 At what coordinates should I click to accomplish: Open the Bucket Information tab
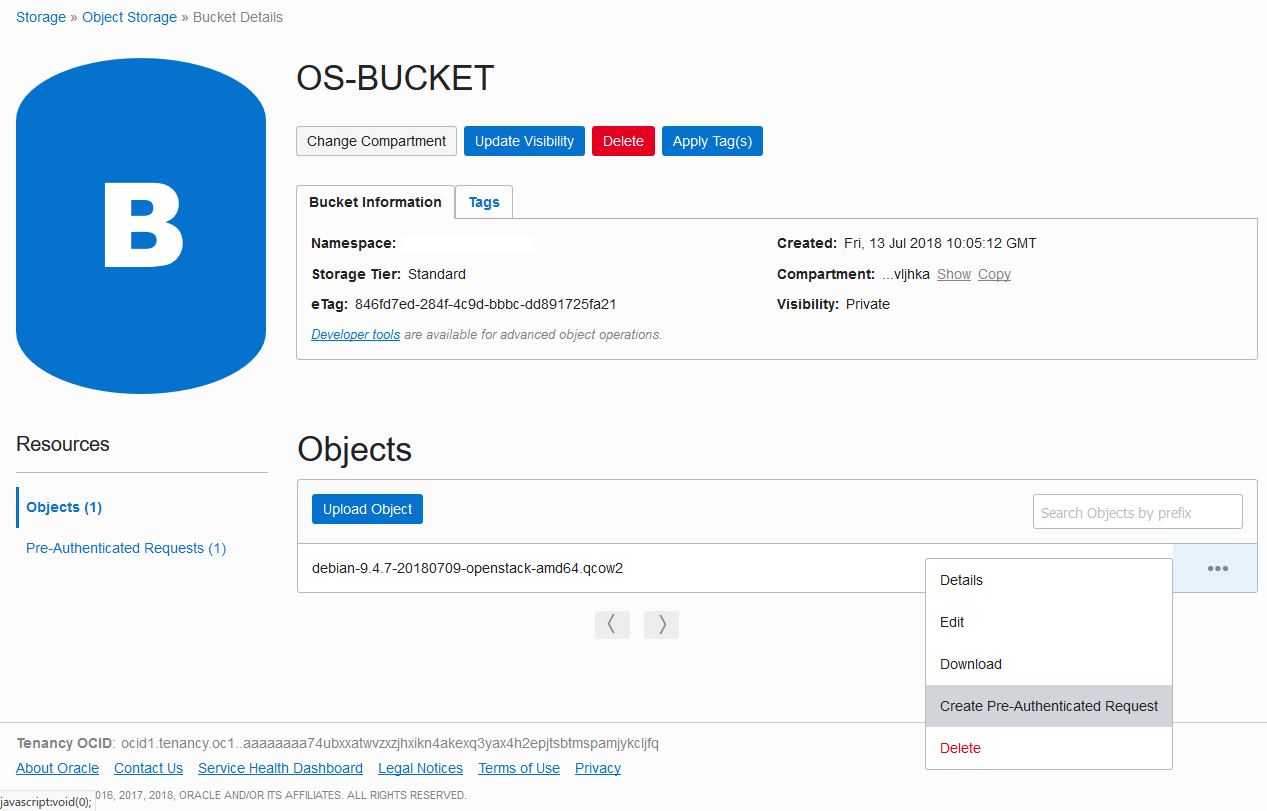375,202
